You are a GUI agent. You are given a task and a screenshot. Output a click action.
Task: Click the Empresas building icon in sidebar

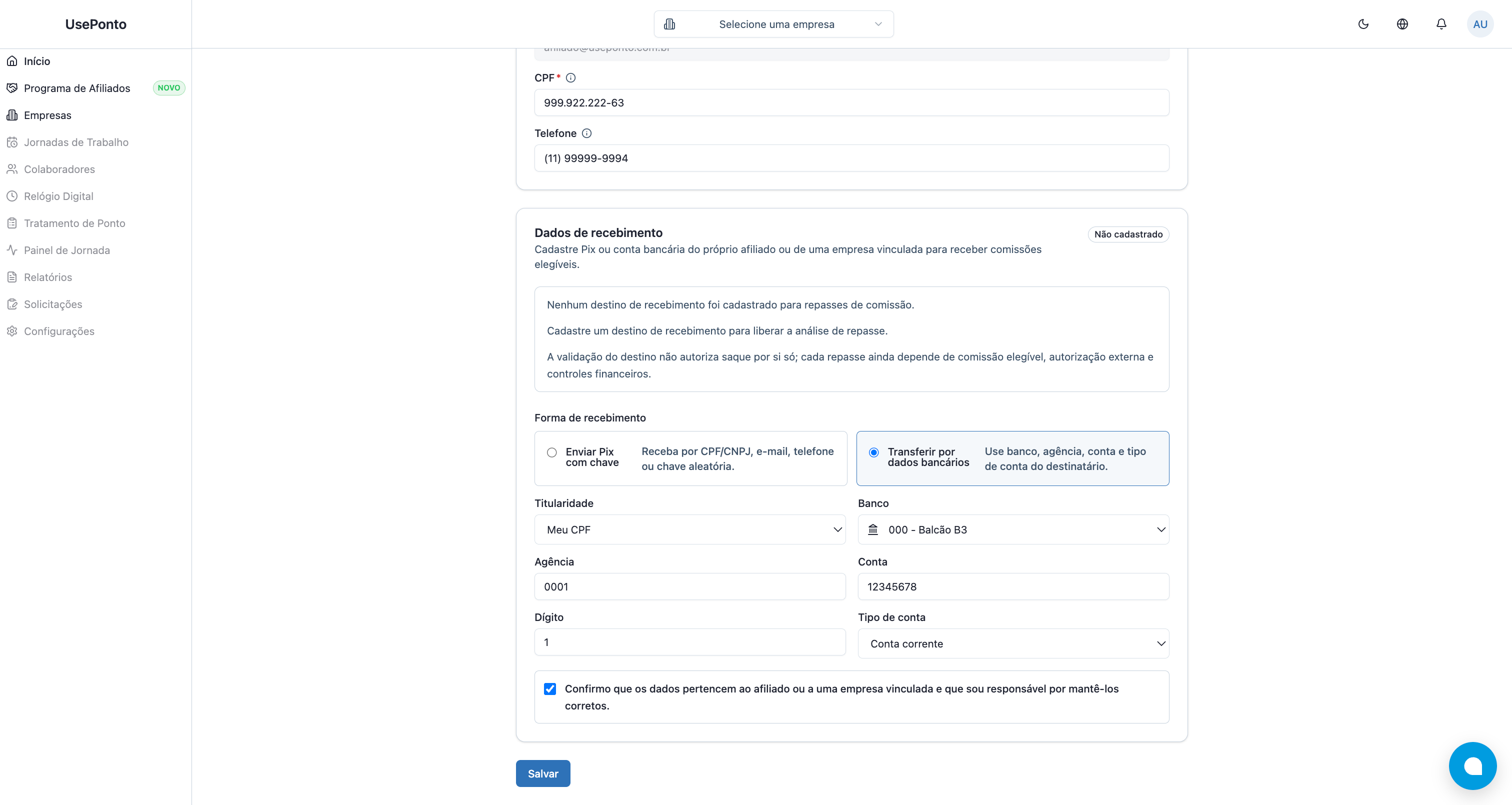11,115
